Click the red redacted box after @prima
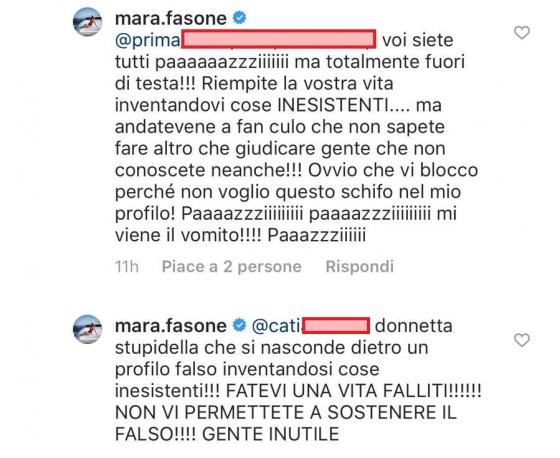This screenshot has width=560, height=458. (x=279, y=39)
